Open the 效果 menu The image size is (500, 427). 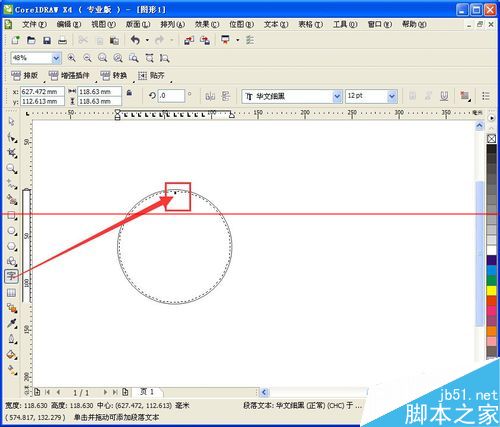(x=207, y=24)
